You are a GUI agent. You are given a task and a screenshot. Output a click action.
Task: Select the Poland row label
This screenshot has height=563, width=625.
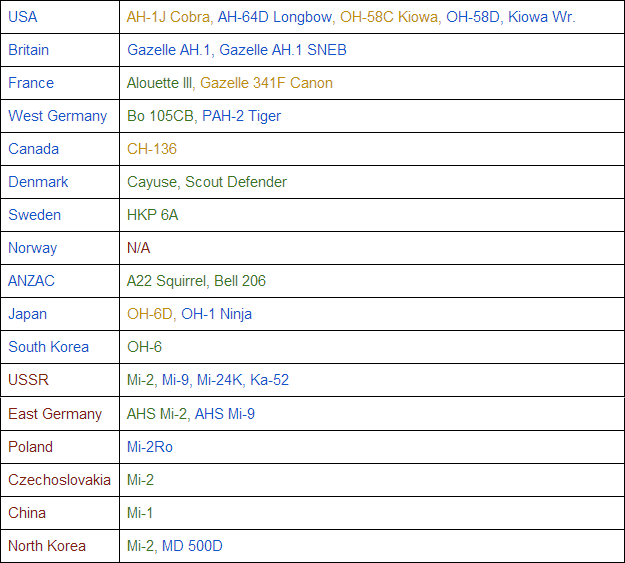[30, 447]
